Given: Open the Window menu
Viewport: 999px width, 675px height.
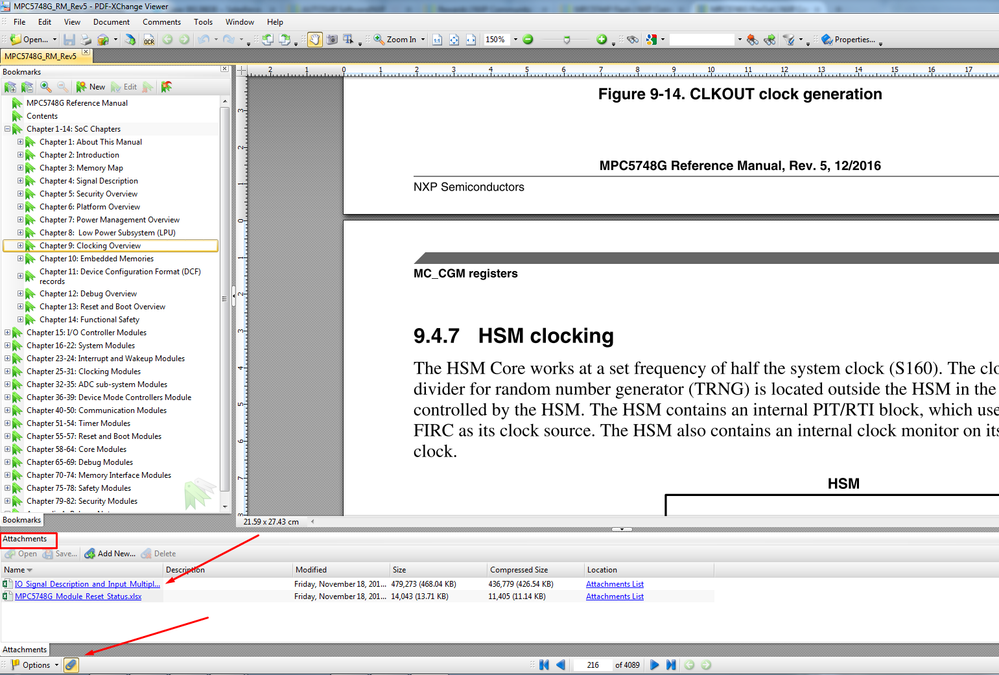Looking at the screenshot, I should coord(240,22).
